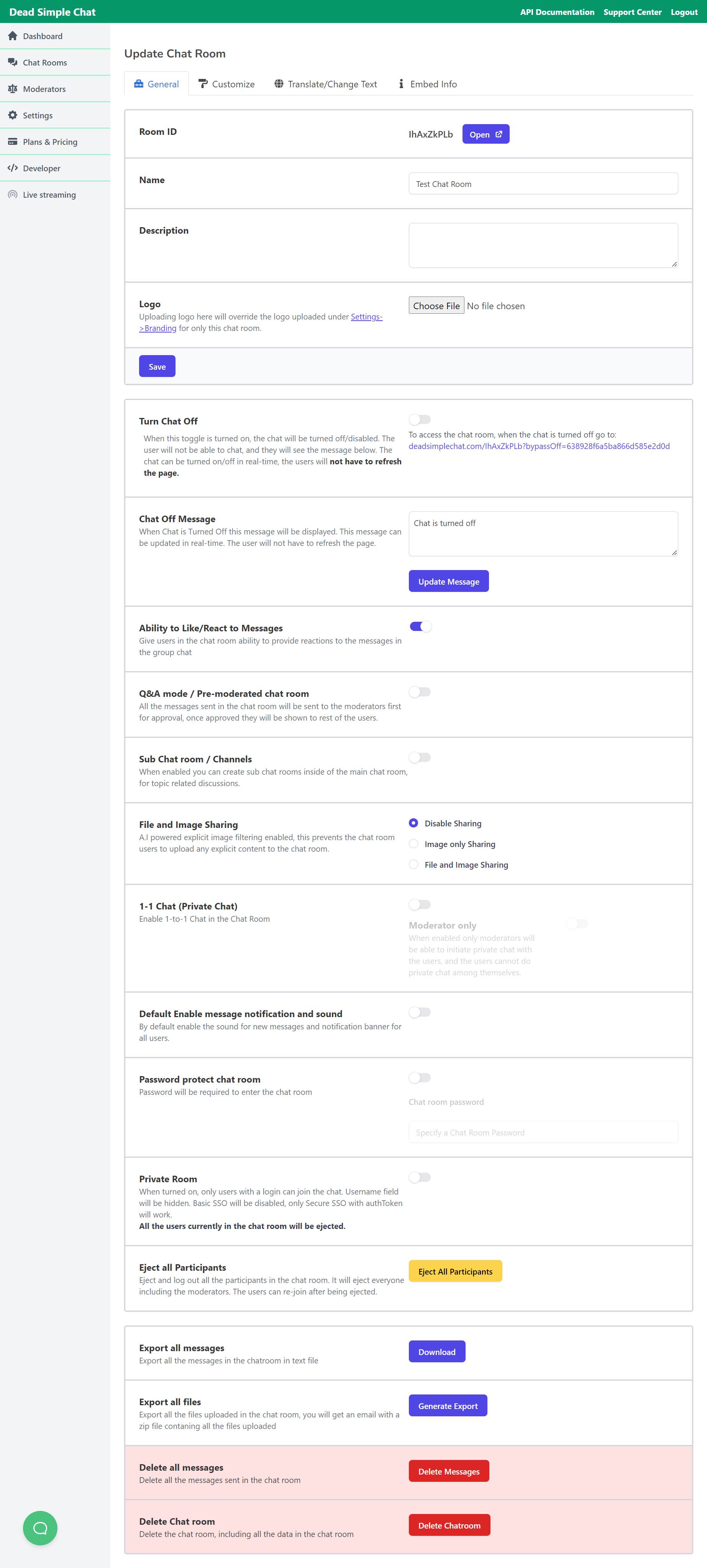
Task: Disable Ability to Like/React to Messages
Action: [x=421, y=626]
